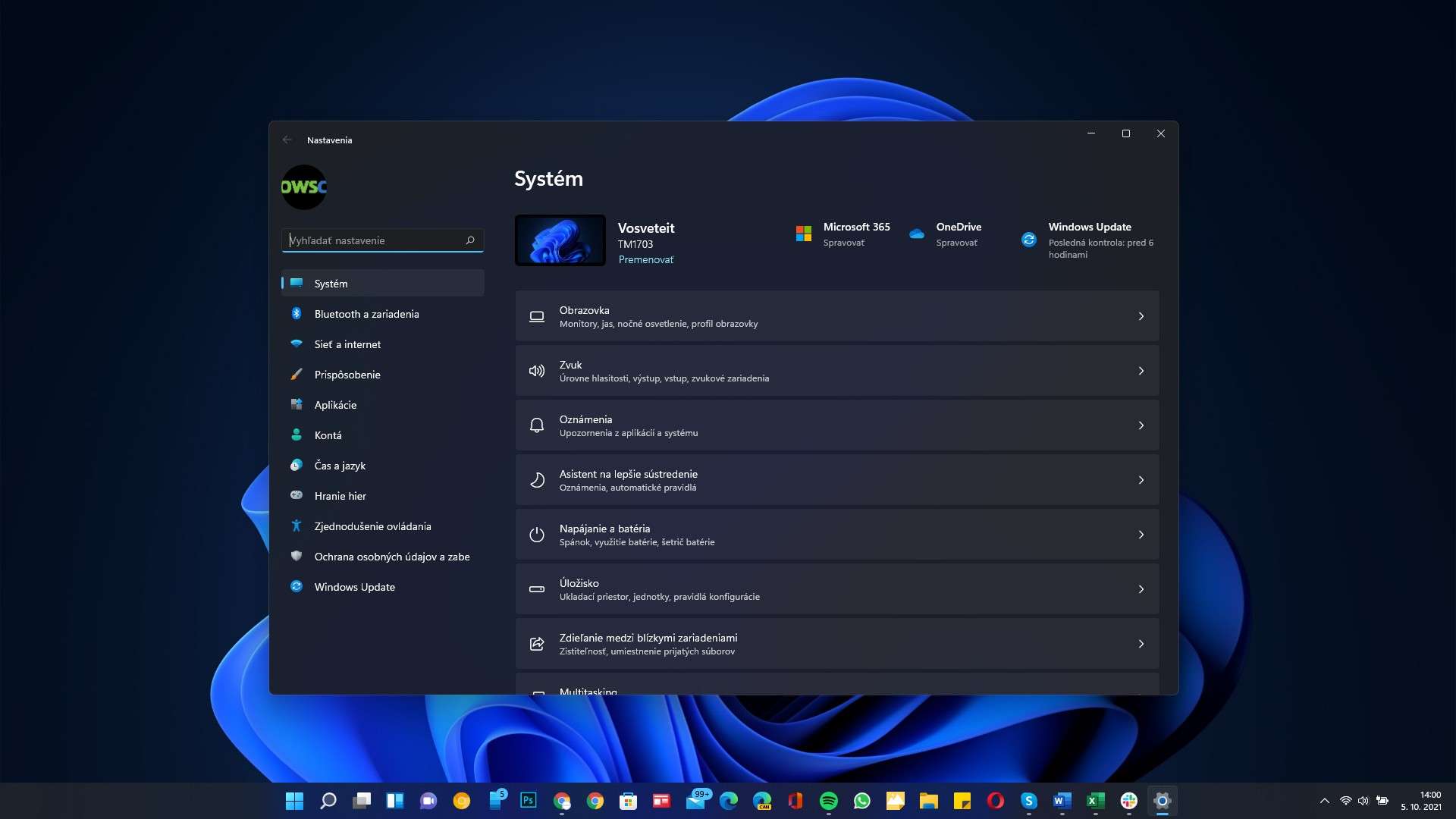Open the Widgets panel on the taskbar
This screenshot has height=819, width=1456.
(x=394, y=801)
